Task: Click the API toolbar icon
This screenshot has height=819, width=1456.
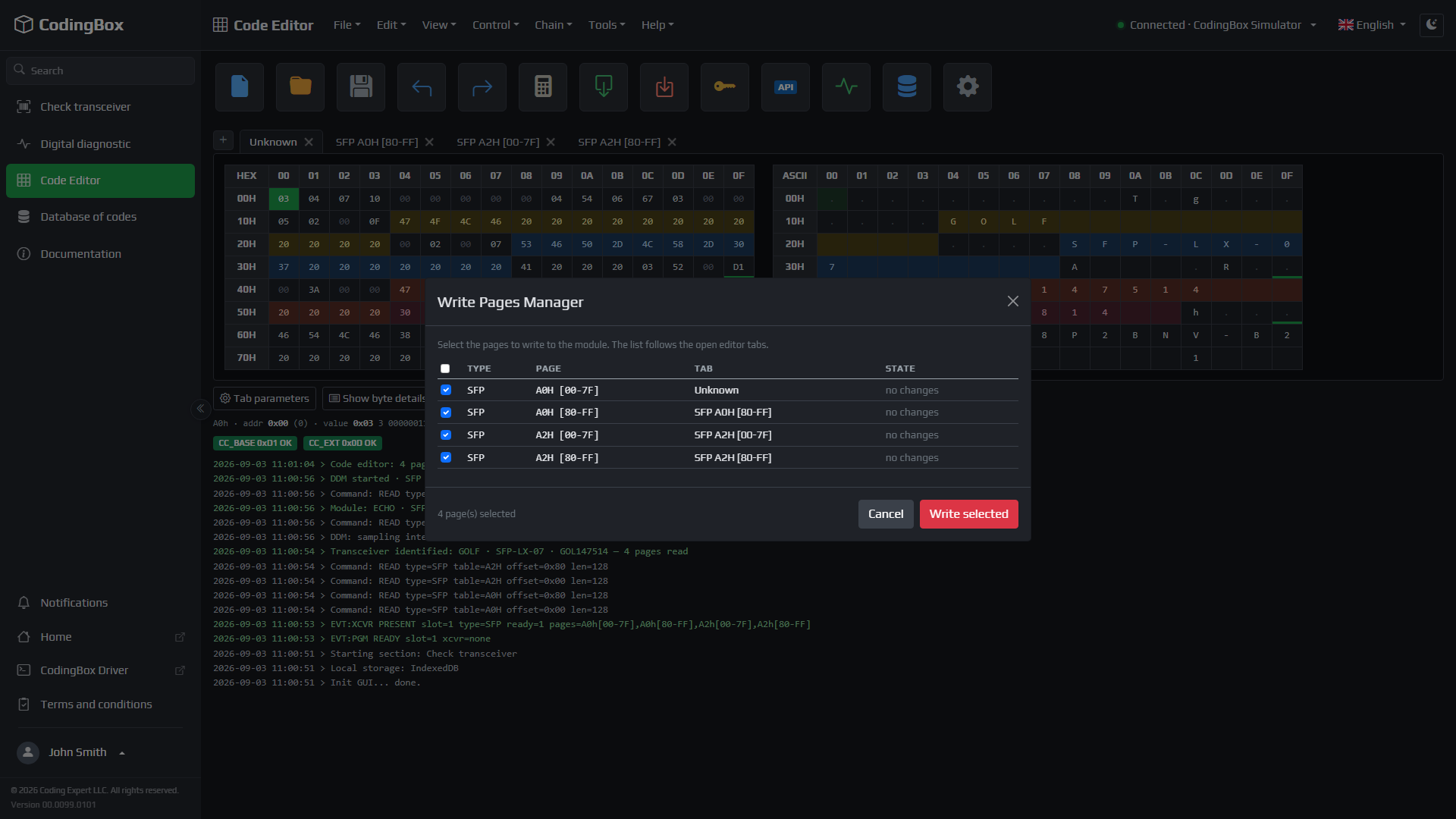Action: tap(786, 86)
